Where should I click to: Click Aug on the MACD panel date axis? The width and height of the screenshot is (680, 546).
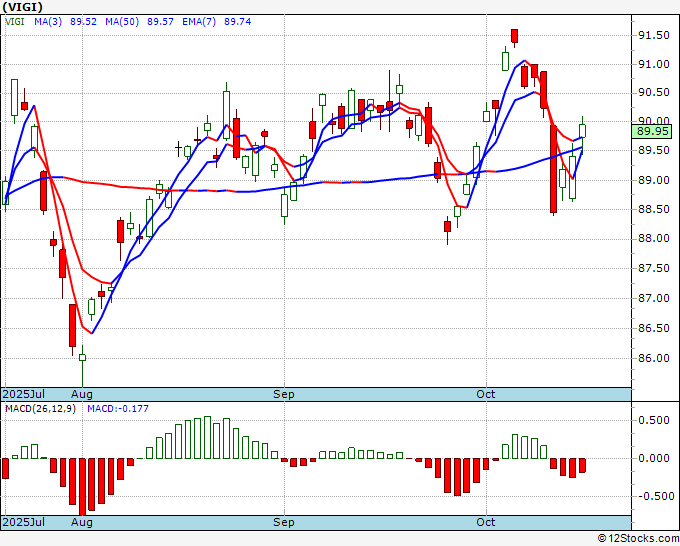82,522
